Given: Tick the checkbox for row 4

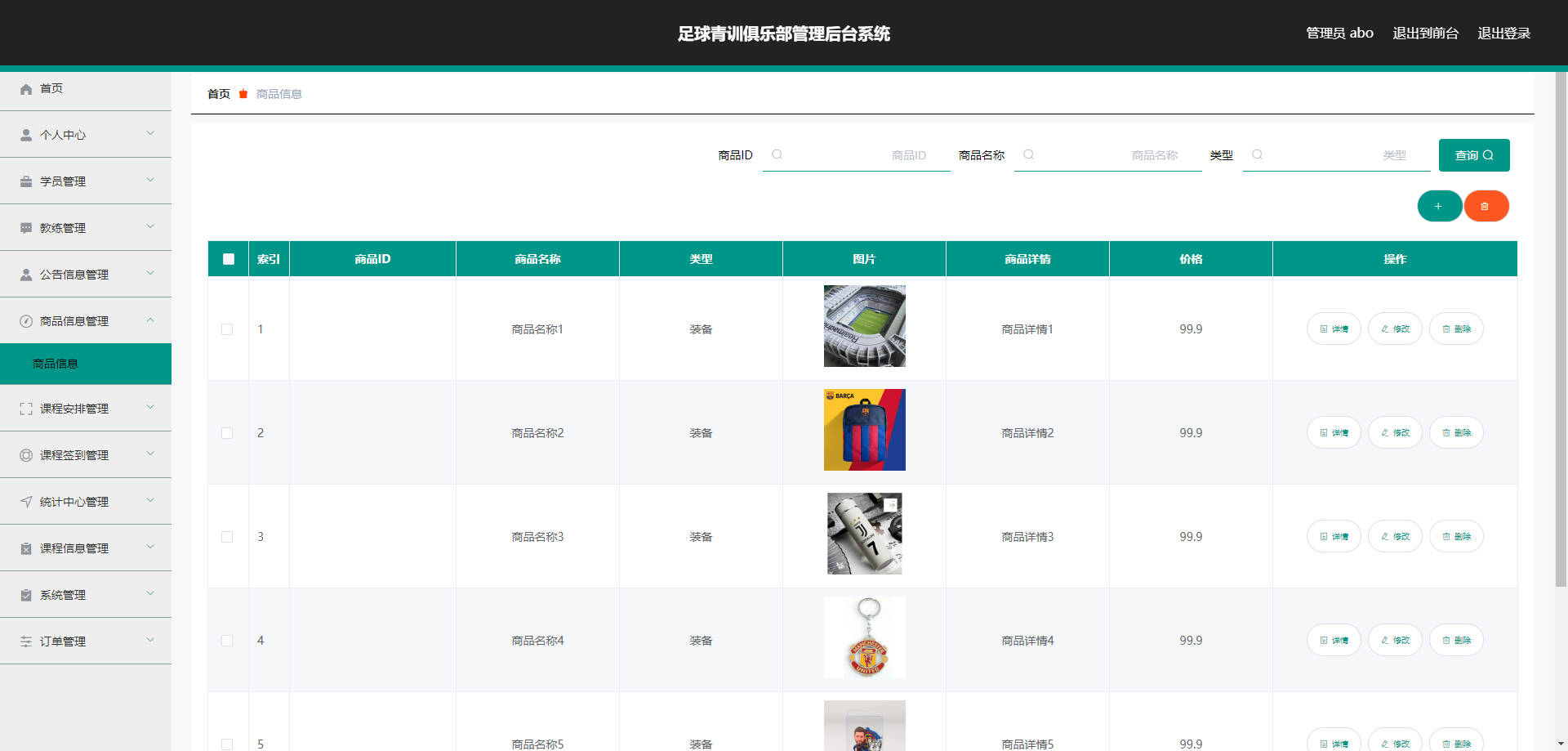Looking at the screenshot, I should [x=227, y=641].
